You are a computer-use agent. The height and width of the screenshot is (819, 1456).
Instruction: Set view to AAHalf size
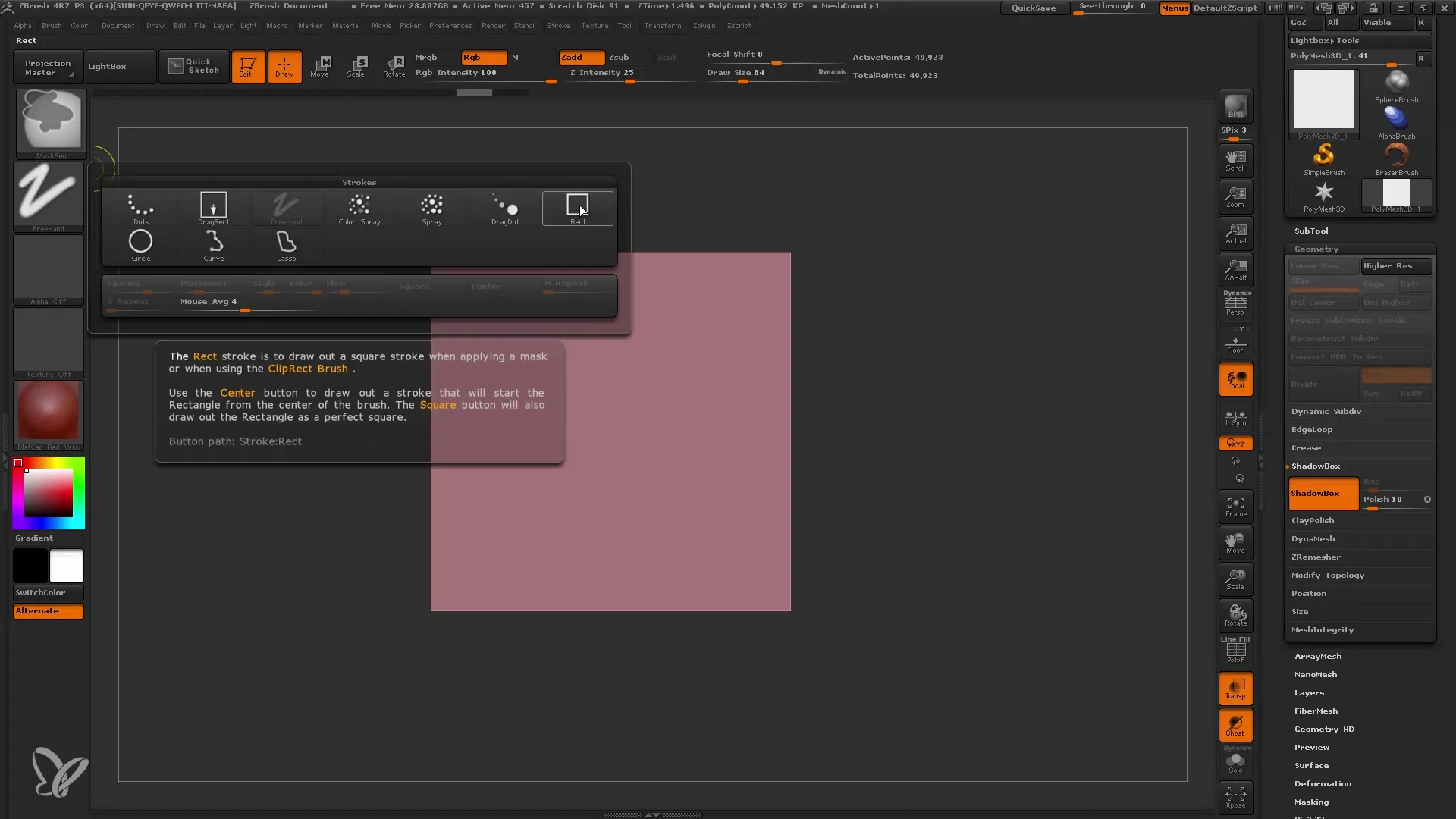1235,270
